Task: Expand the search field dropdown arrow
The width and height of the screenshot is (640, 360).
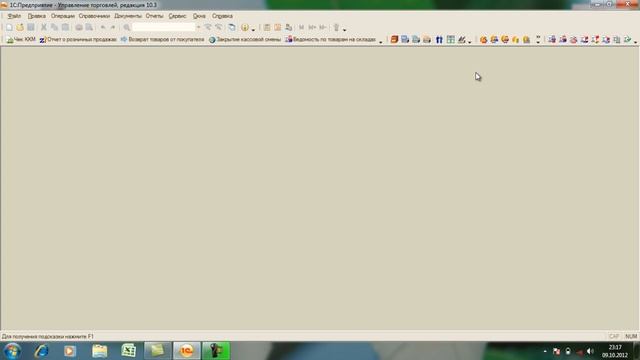Action: coord(199,27)
